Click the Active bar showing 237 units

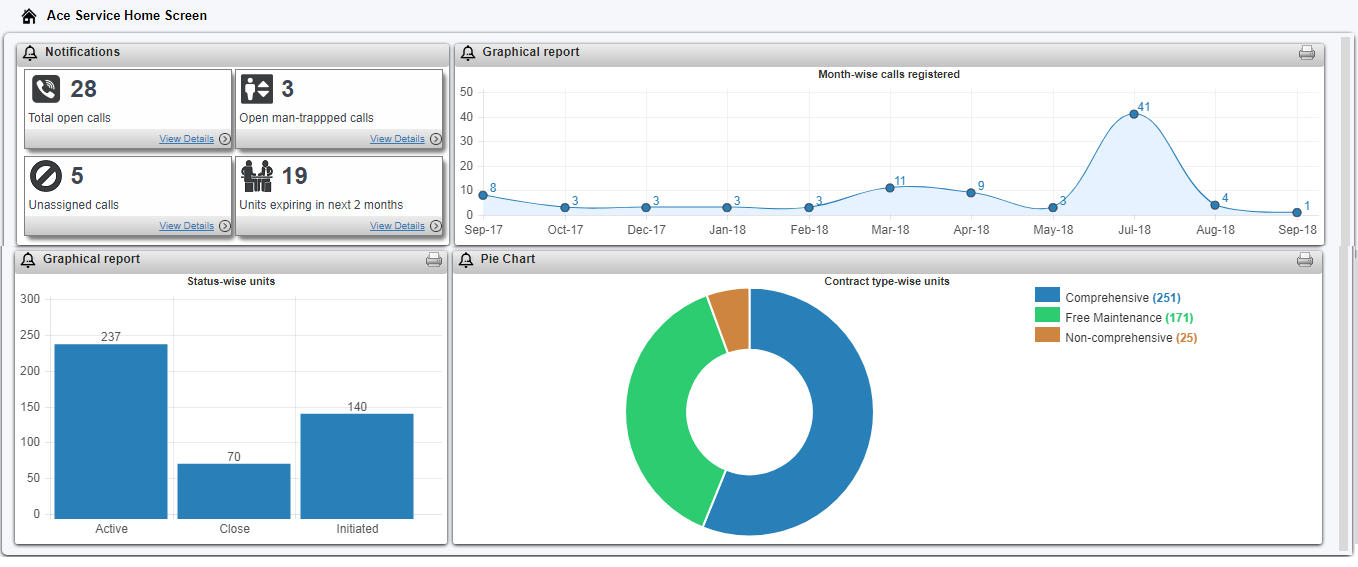tap(111, 430)
